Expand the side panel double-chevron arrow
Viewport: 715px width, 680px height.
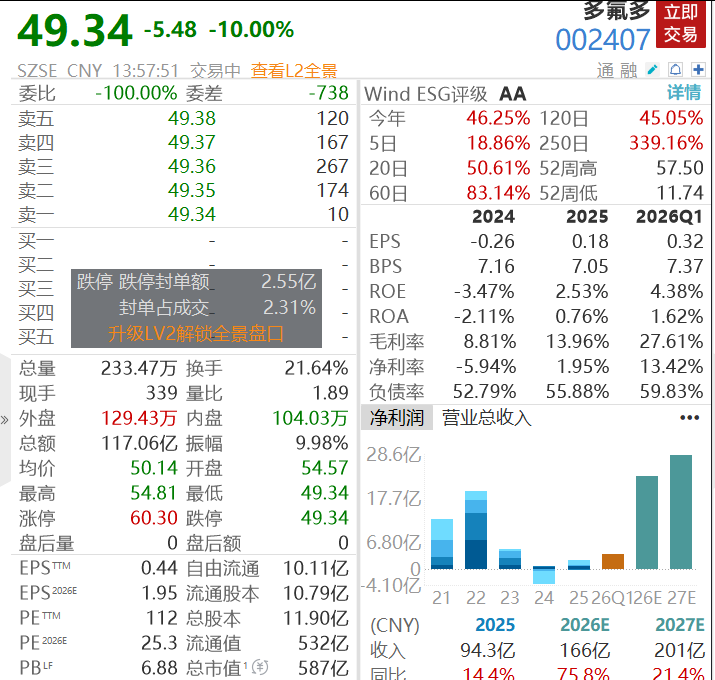pyautogui.click(x=5, y=420)
